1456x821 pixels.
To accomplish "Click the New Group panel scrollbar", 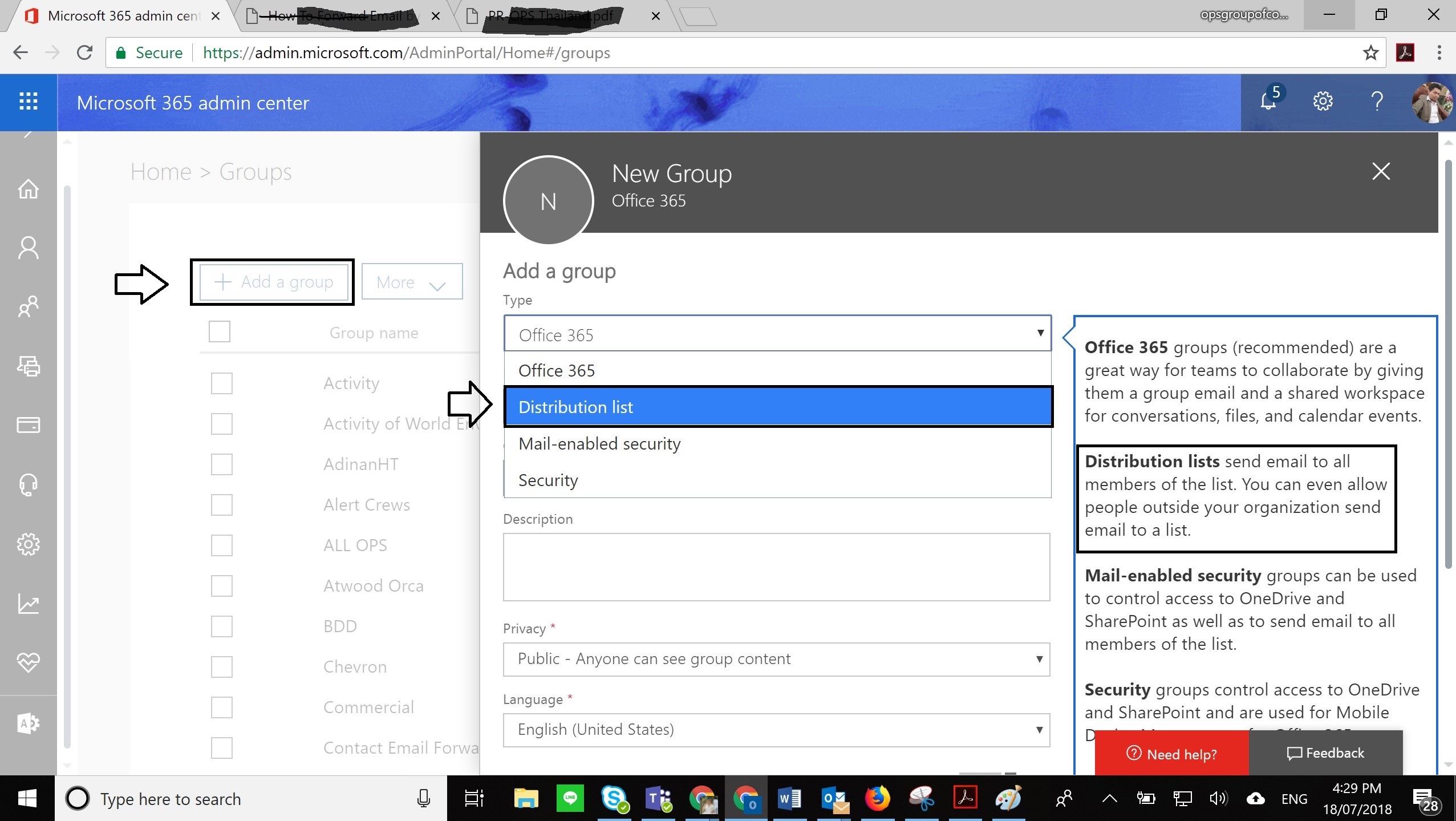I will coord(1449,365).
